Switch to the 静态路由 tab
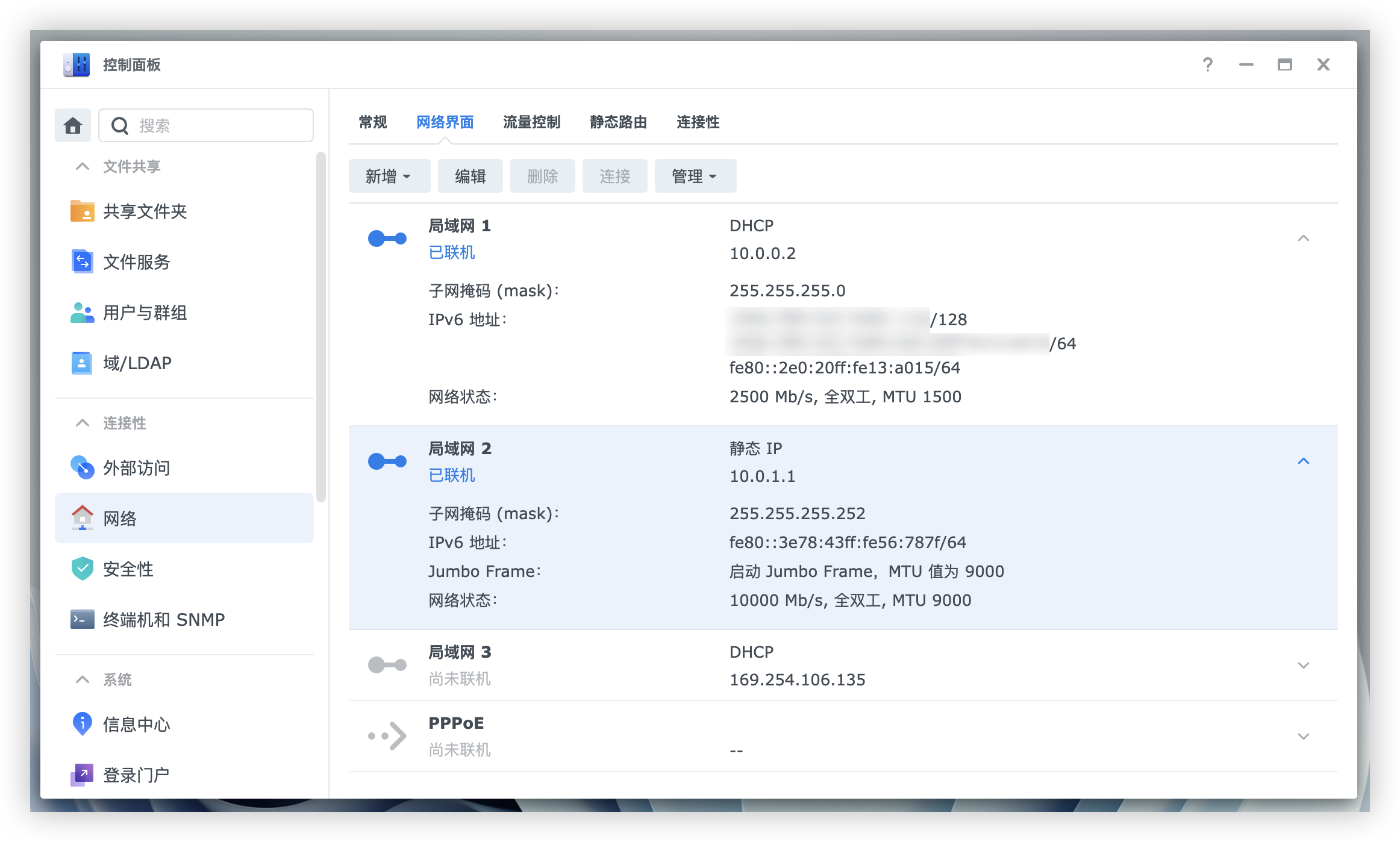Screen dimensions: 1400x842 619,122
